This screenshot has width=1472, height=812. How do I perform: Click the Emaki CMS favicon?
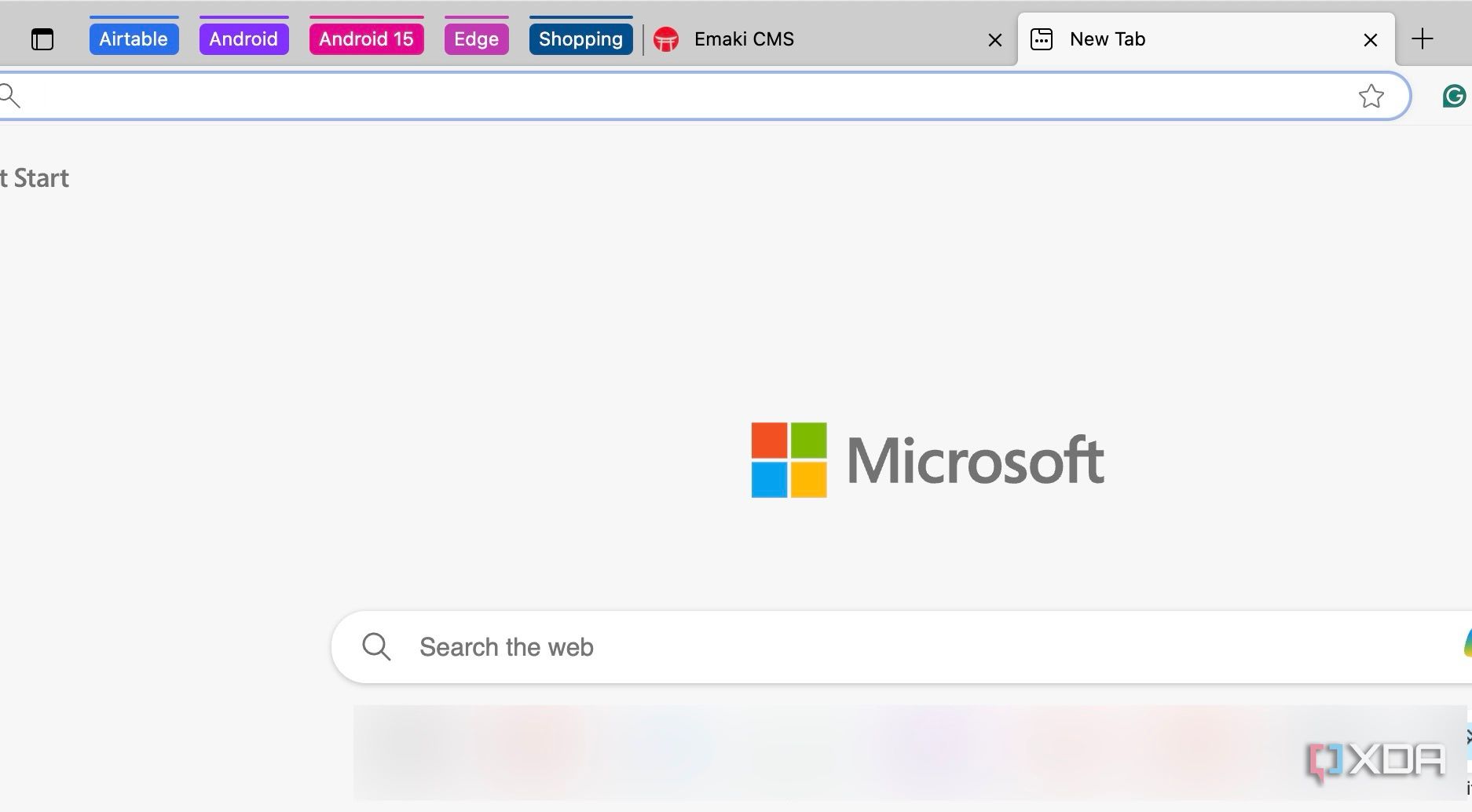(666, 39)
